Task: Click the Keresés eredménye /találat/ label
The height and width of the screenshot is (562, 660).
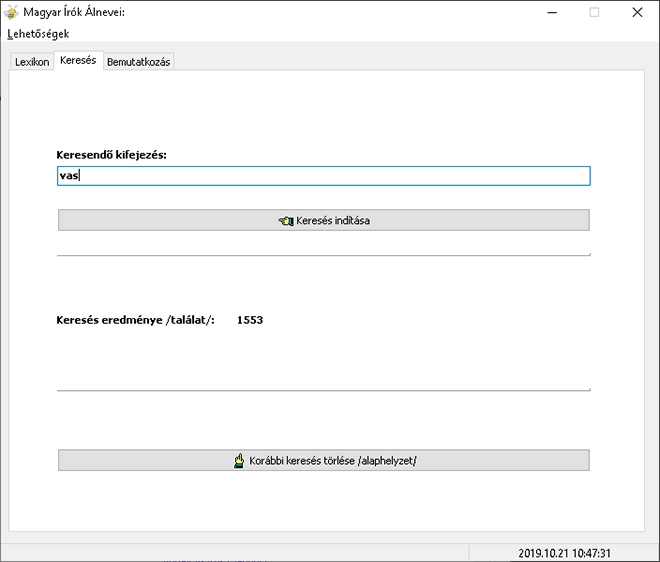Action: pyautogui.click(x=136, y=320)
